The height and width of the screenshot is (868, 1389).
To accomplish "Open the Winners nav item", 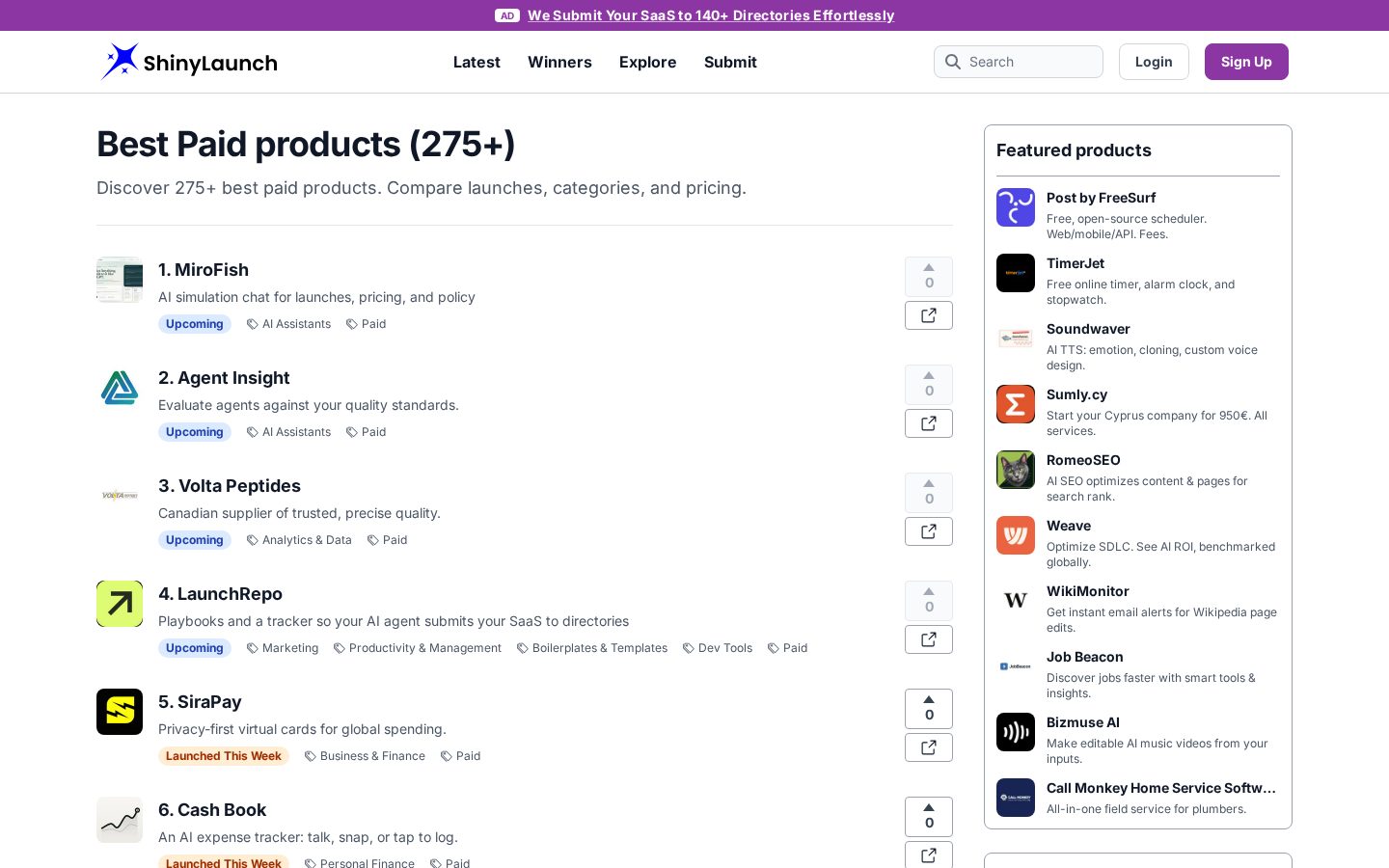I will [x=559, y=62].
